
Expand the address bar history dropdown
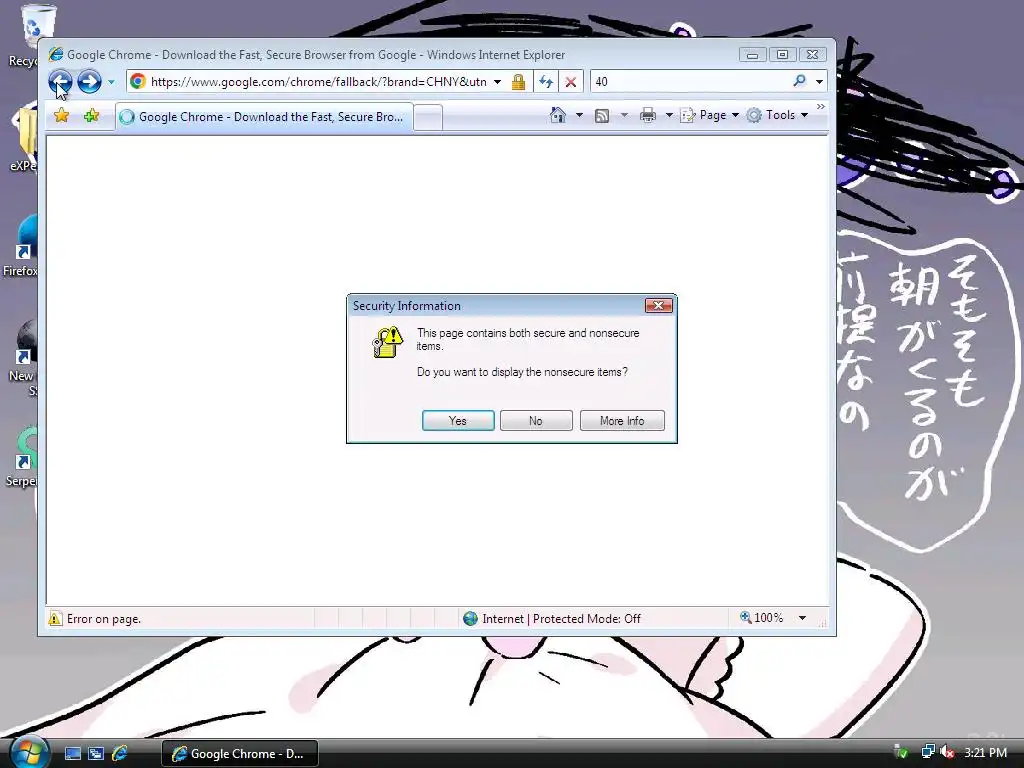[498, 82]
